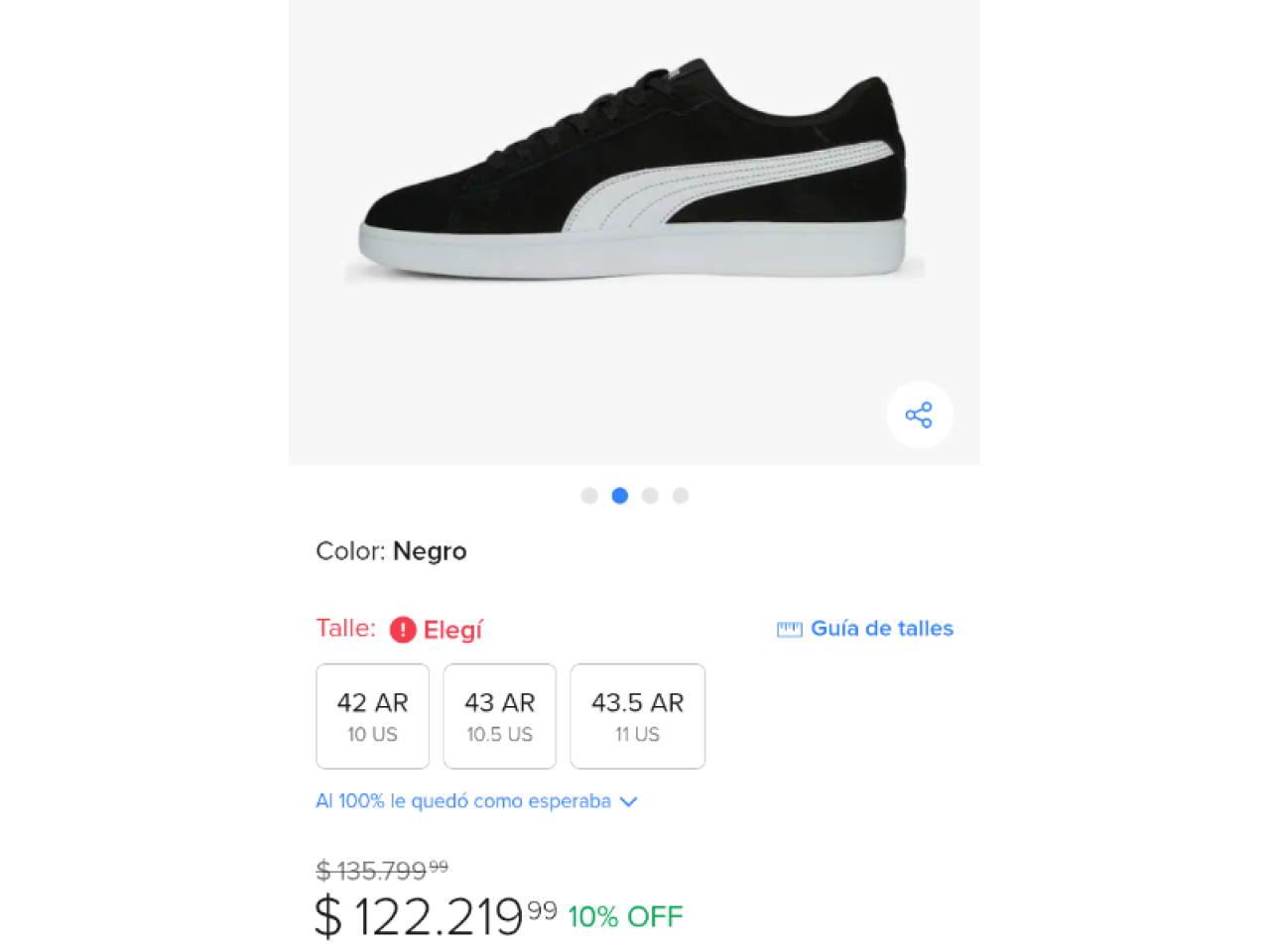Expand the chevron next to como esperaba
Image resolution: width=1270 pixels, height=952 pixels.
[x=628, y=801]
